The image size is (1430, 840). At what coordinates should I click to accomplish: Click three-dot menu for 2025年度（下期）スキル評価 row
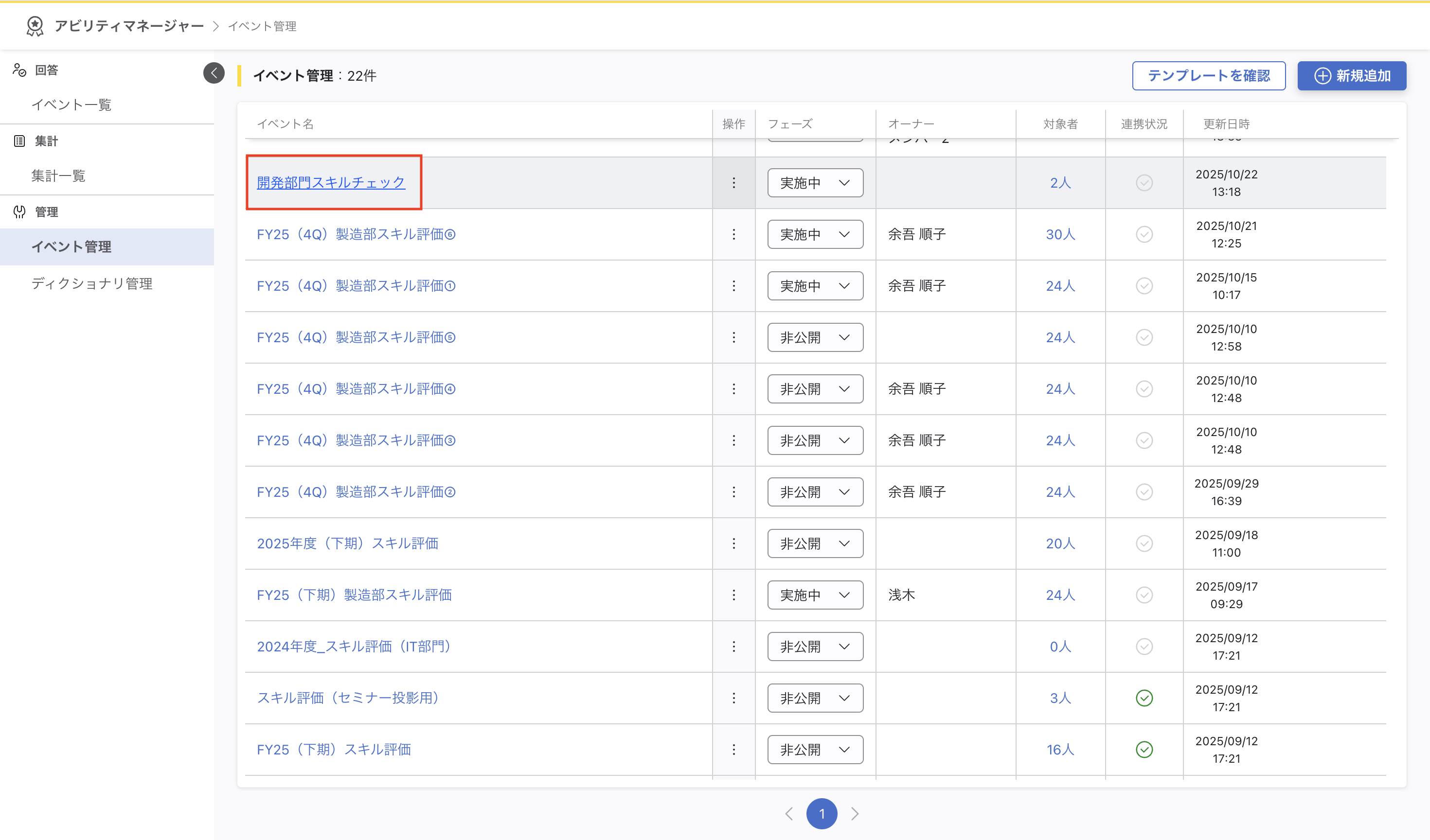[x=733, y=543]
